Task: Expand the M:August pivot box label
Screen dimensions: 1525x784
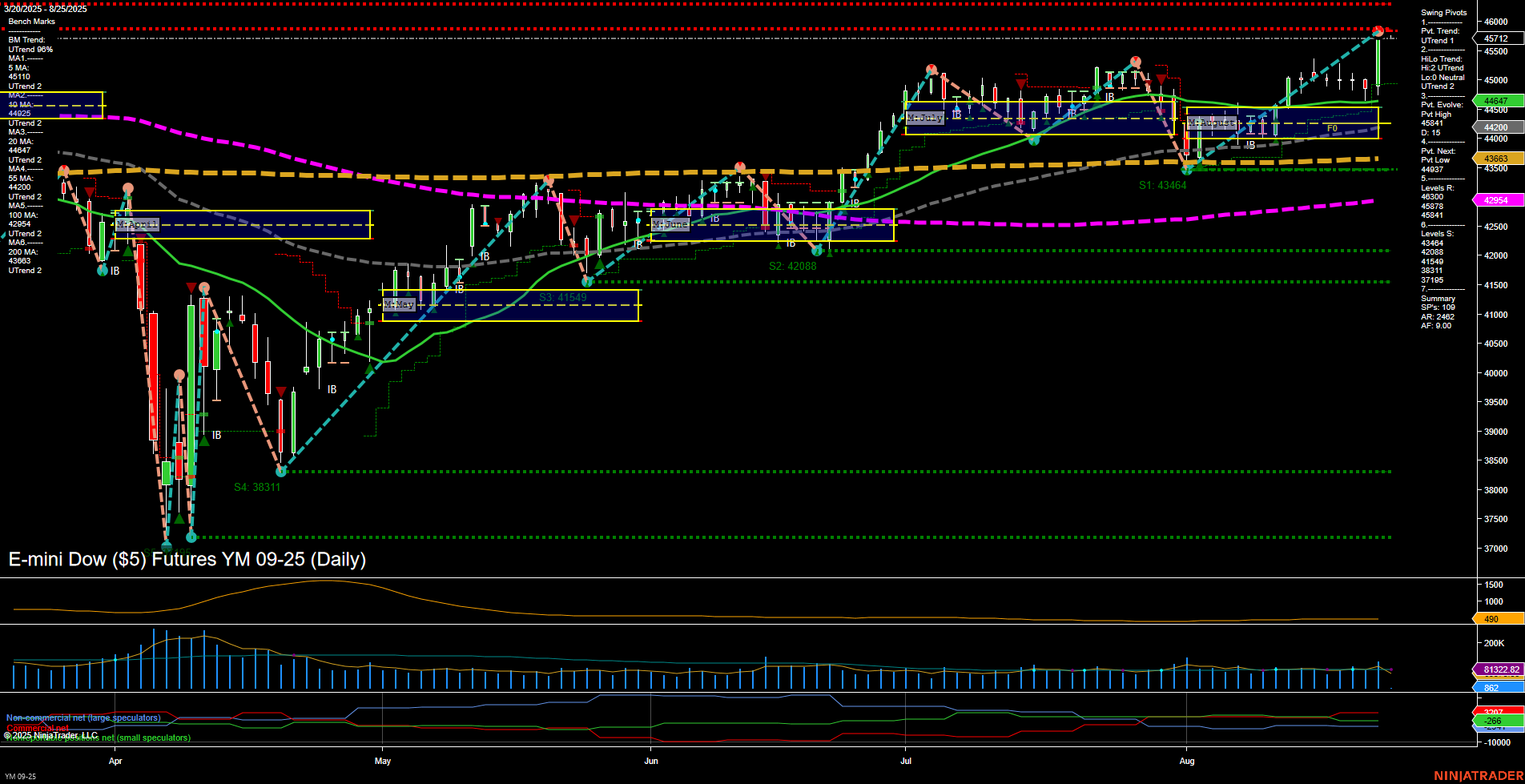Action: point(1212,123)
